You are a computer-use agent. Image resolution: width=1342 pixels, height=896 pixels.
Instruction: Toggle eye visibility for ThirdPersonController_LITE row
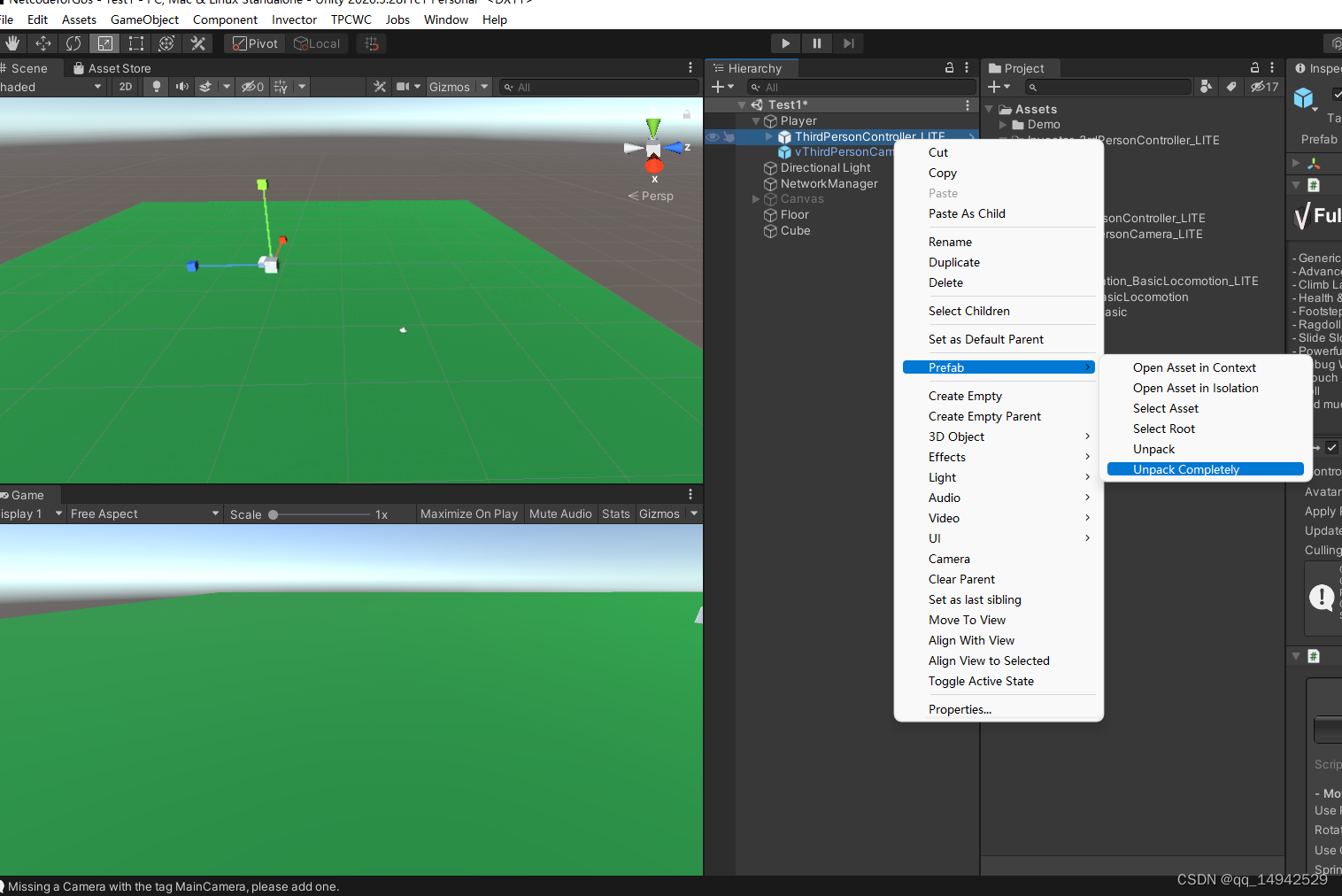click(713, 137)
